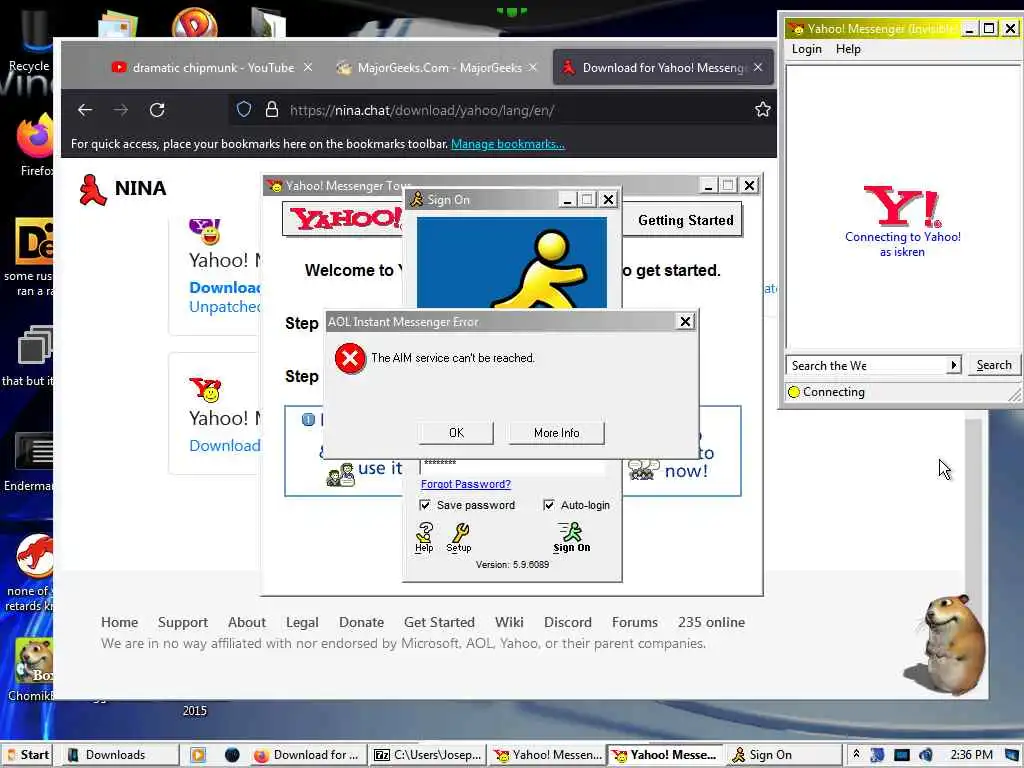Bookmark page with the star icon
The image size is (1024, 768).
click(762, 110)
